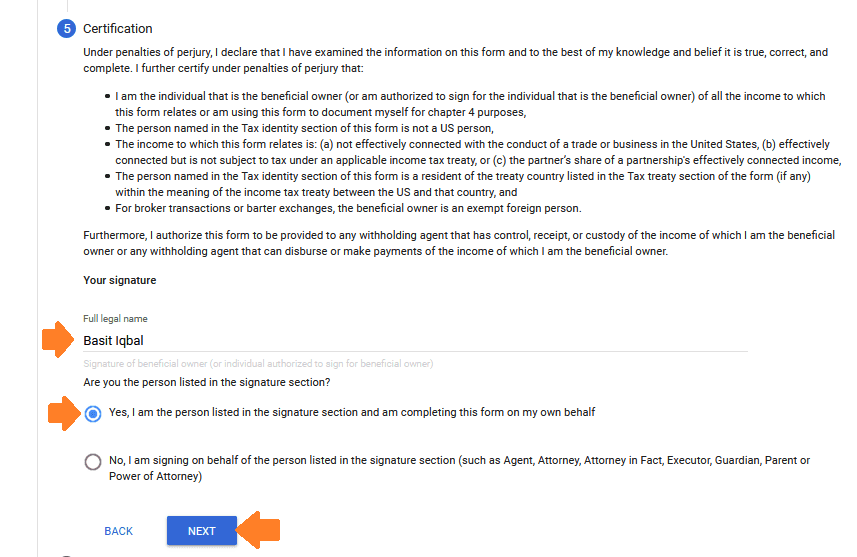The height and width of the screenshot is (557, 857).
Task: Click the "Furthermore, I authorize this form" paragraph
Action: [459, 243]
